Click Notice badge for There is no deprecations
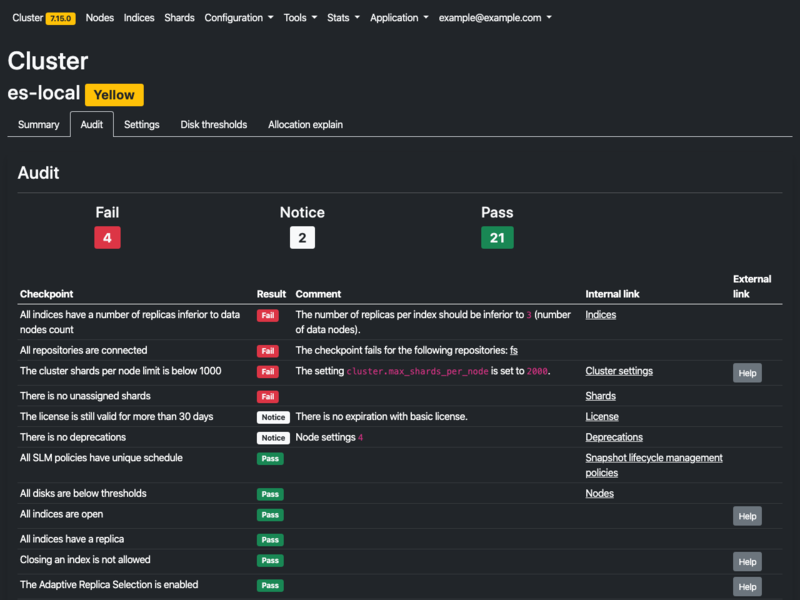This screenshot has width=800, height=600. tap(273, 438)
